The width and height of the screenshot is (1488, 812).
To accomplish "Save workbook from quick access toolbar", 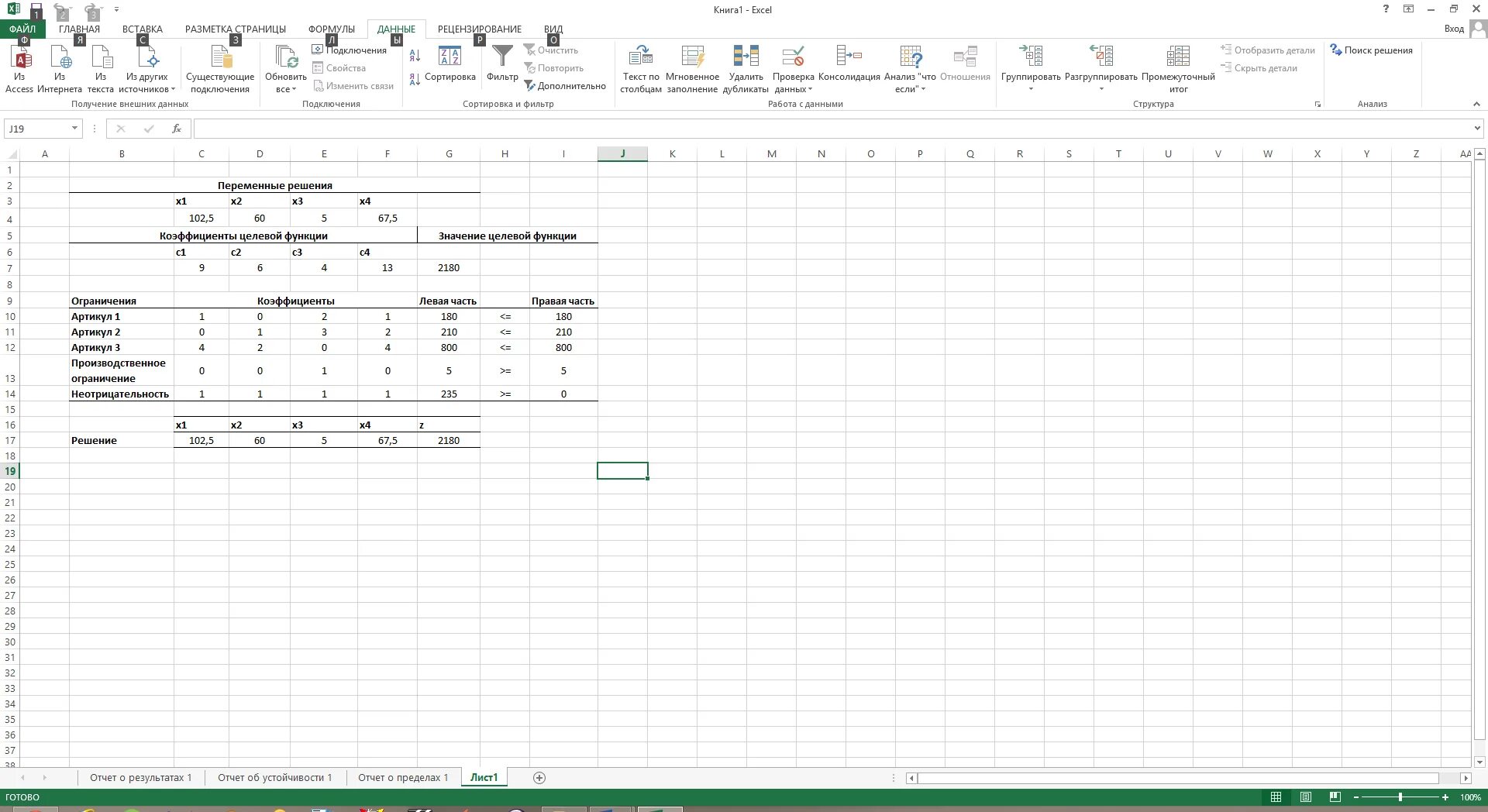I will click(x=36, y=9).
